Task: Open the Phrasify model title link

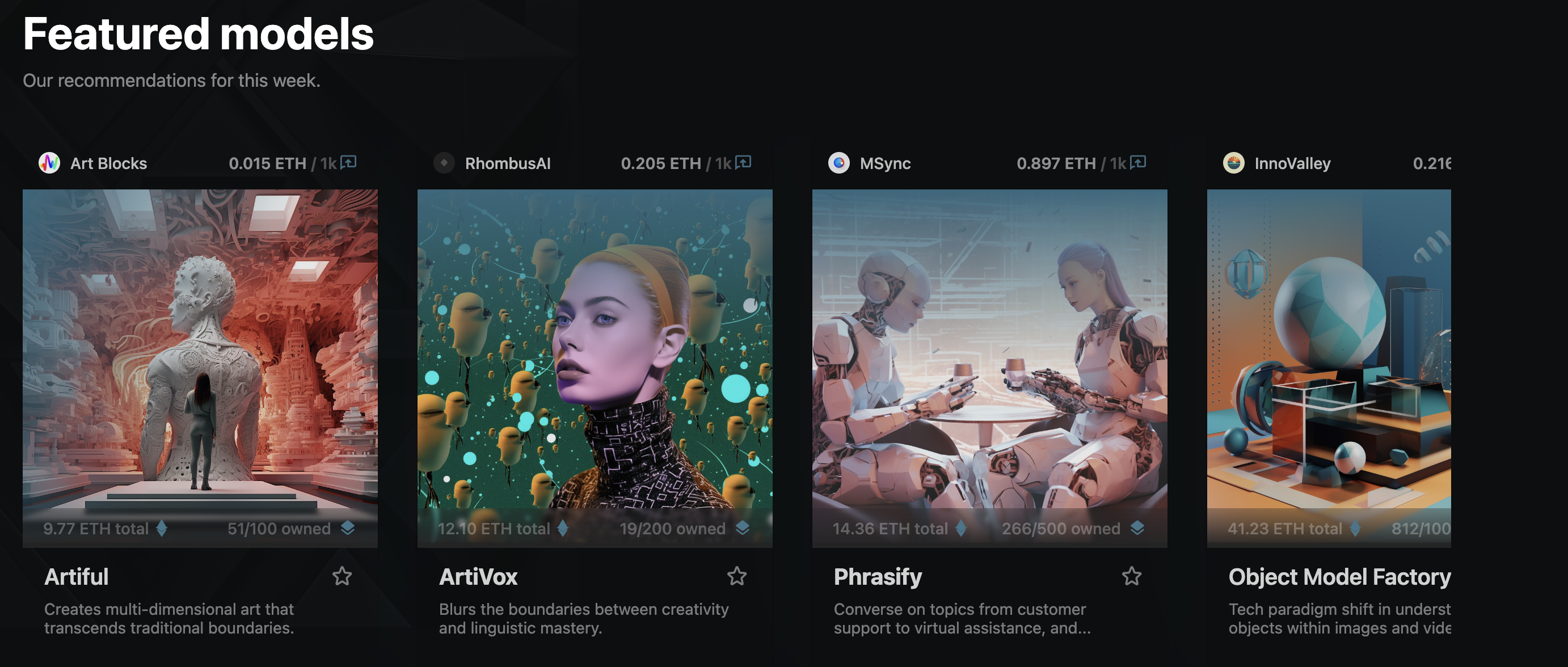Action: point(878,577)
